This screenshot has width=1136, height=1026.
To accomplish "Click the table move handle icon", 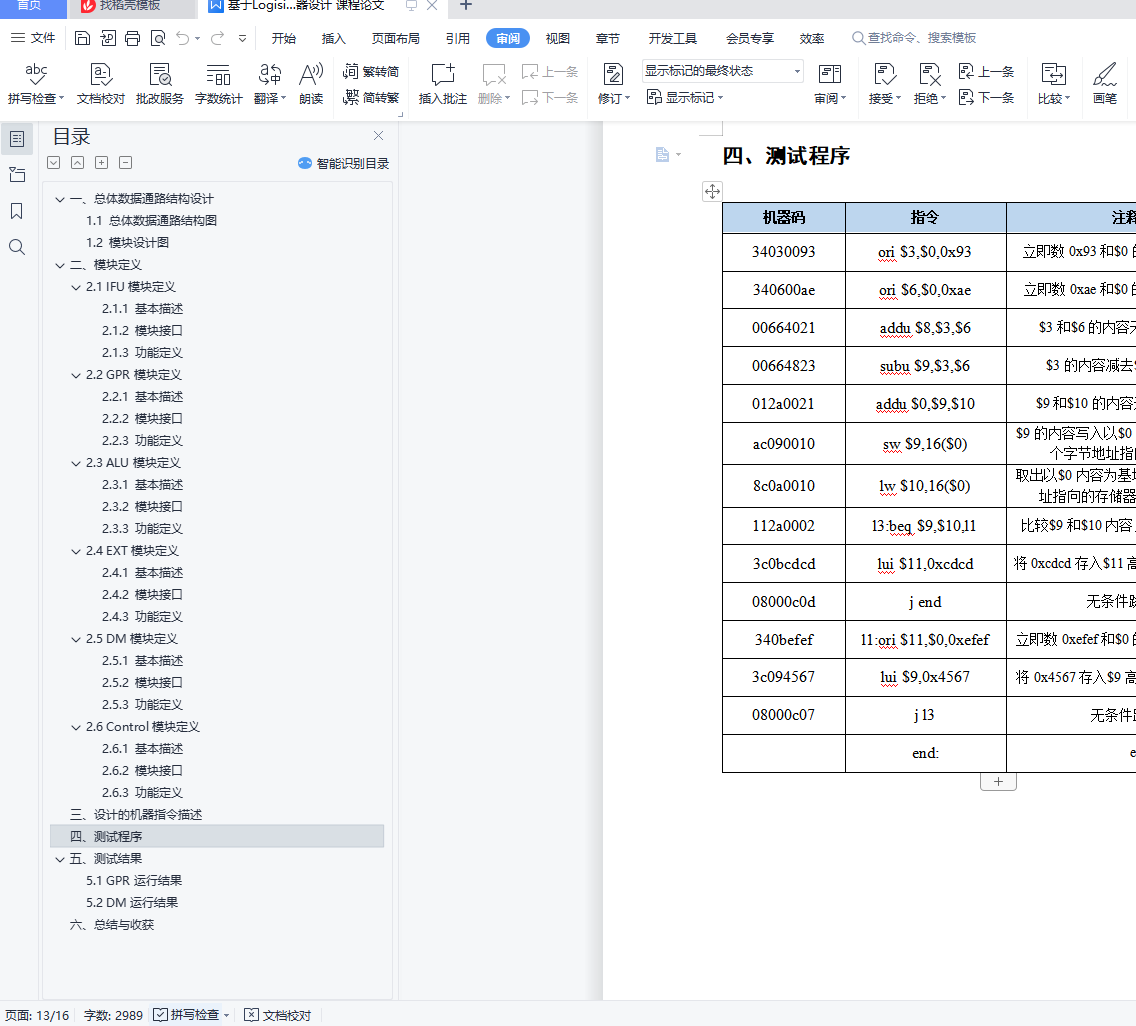I will click(712, 191).
